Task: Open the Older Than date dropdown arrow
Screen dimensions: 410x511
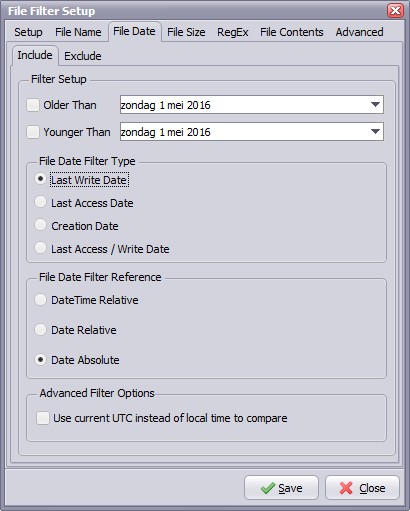Action: click(375, 105)
